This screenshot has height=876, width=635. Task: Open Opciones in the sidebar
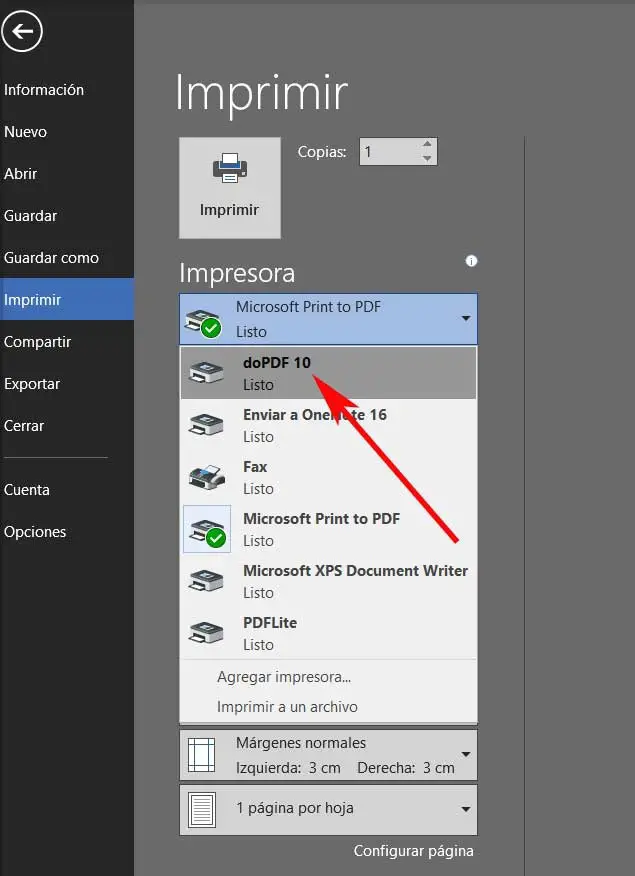(67, 532)
